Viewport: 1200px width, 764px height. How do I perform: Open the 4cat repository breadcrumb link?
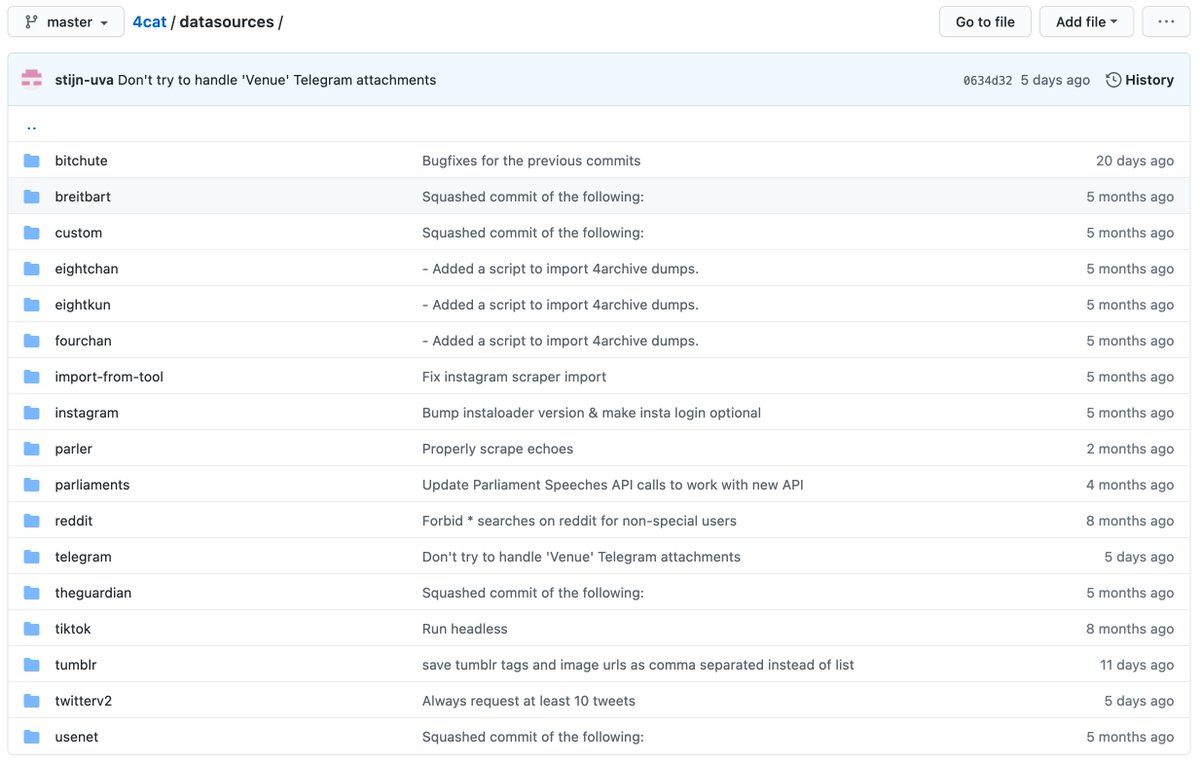[149, 21]
